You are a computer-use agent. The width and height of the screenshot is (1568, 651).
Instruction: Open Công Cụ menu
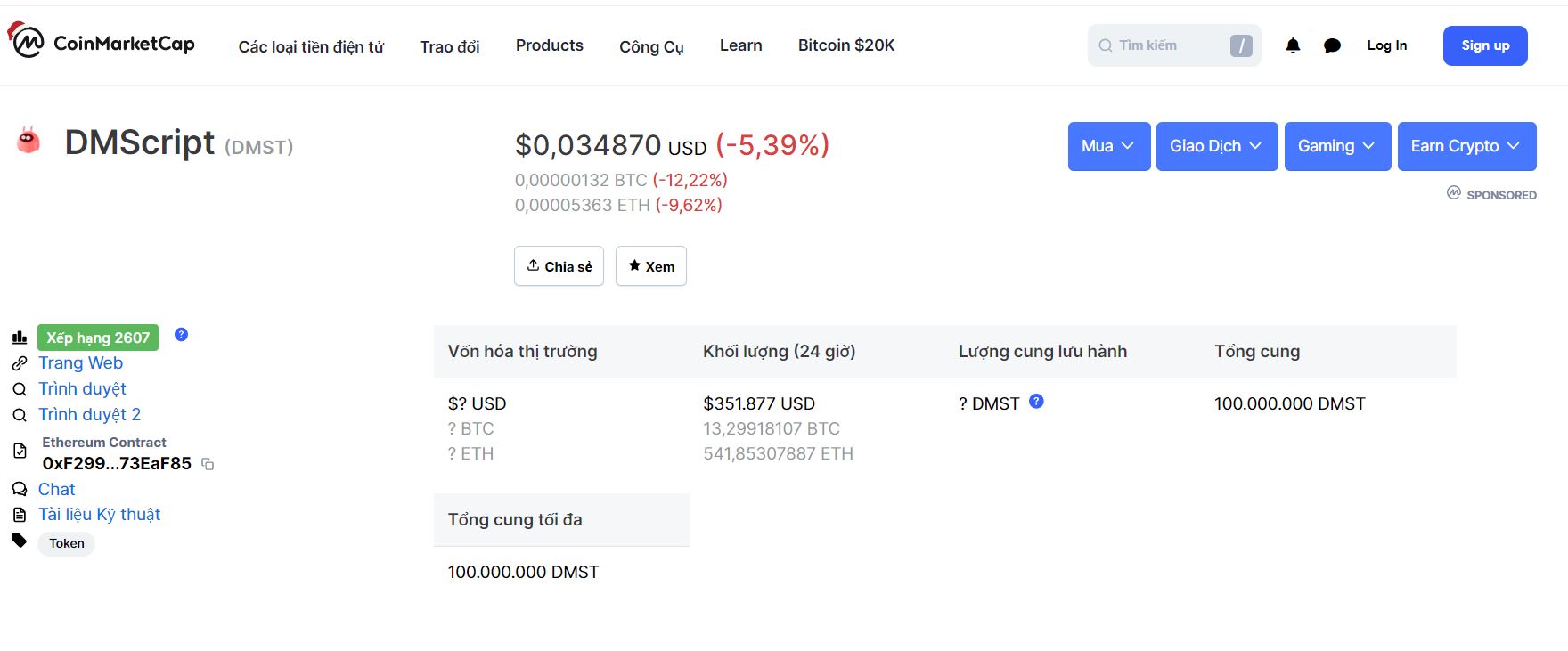[x=651, y=46]
